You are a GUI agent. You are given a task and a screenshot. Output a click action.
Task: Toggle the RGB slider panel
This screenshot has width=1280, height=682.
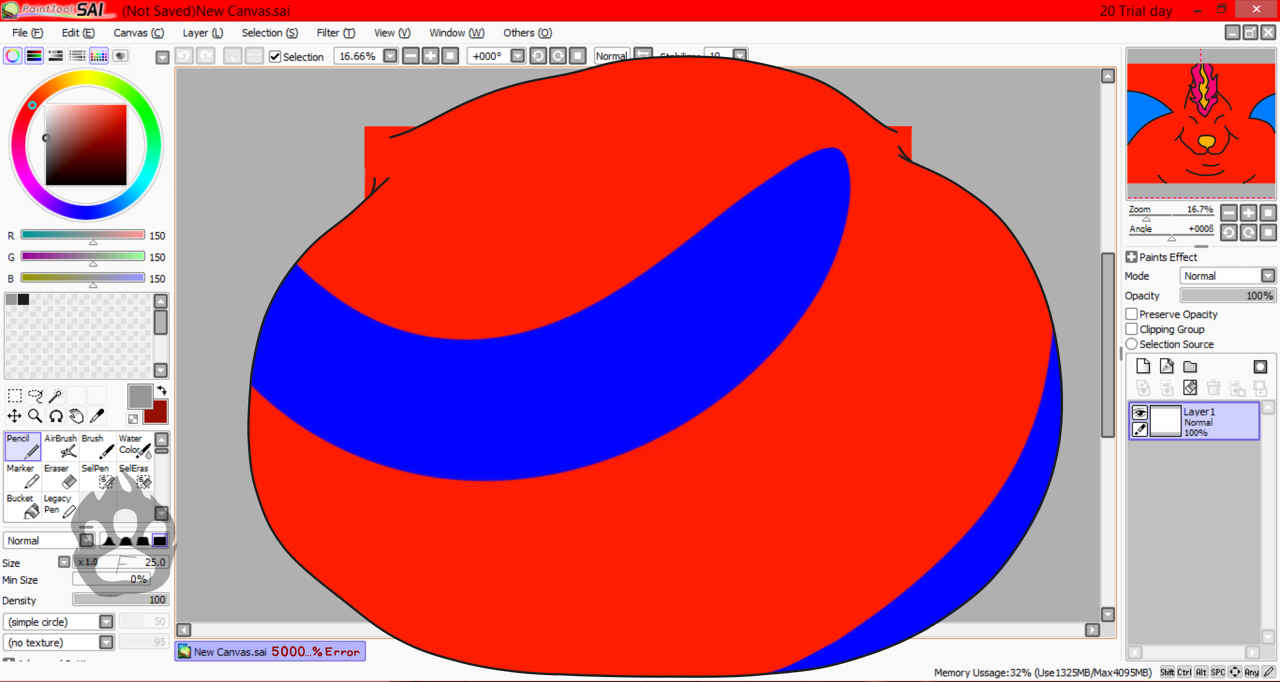[x=34, y=56]
